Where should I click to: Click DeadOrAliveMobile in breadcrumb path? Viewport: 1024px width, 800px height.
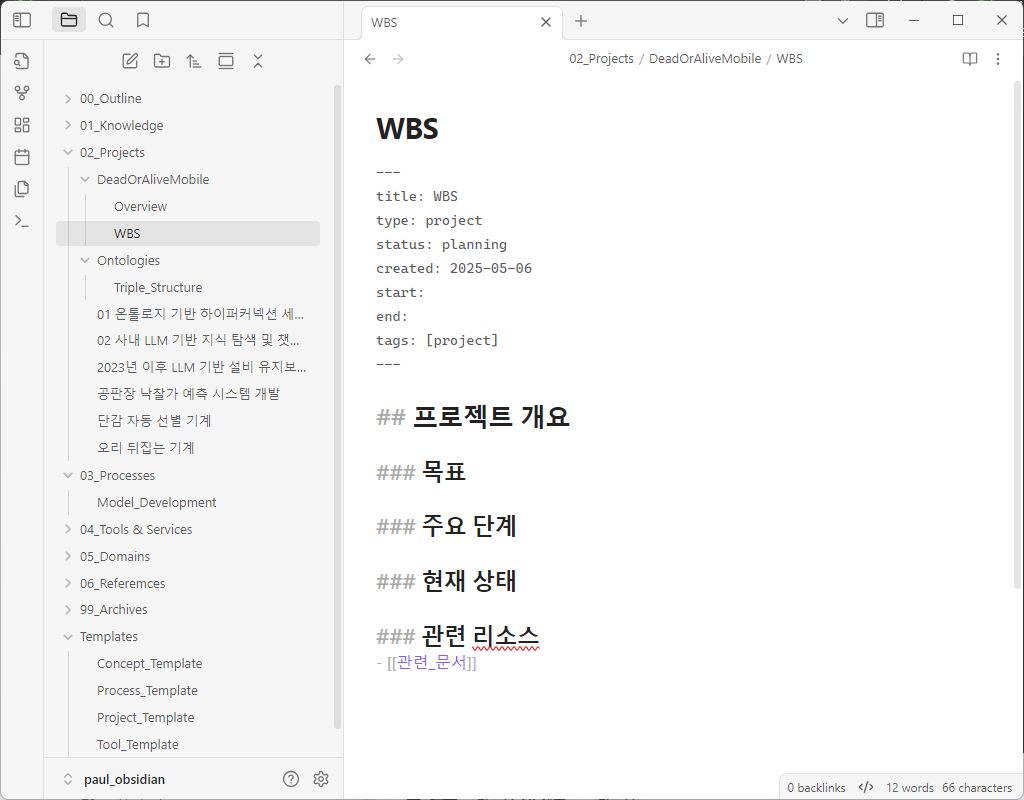(x=705, y=59)
